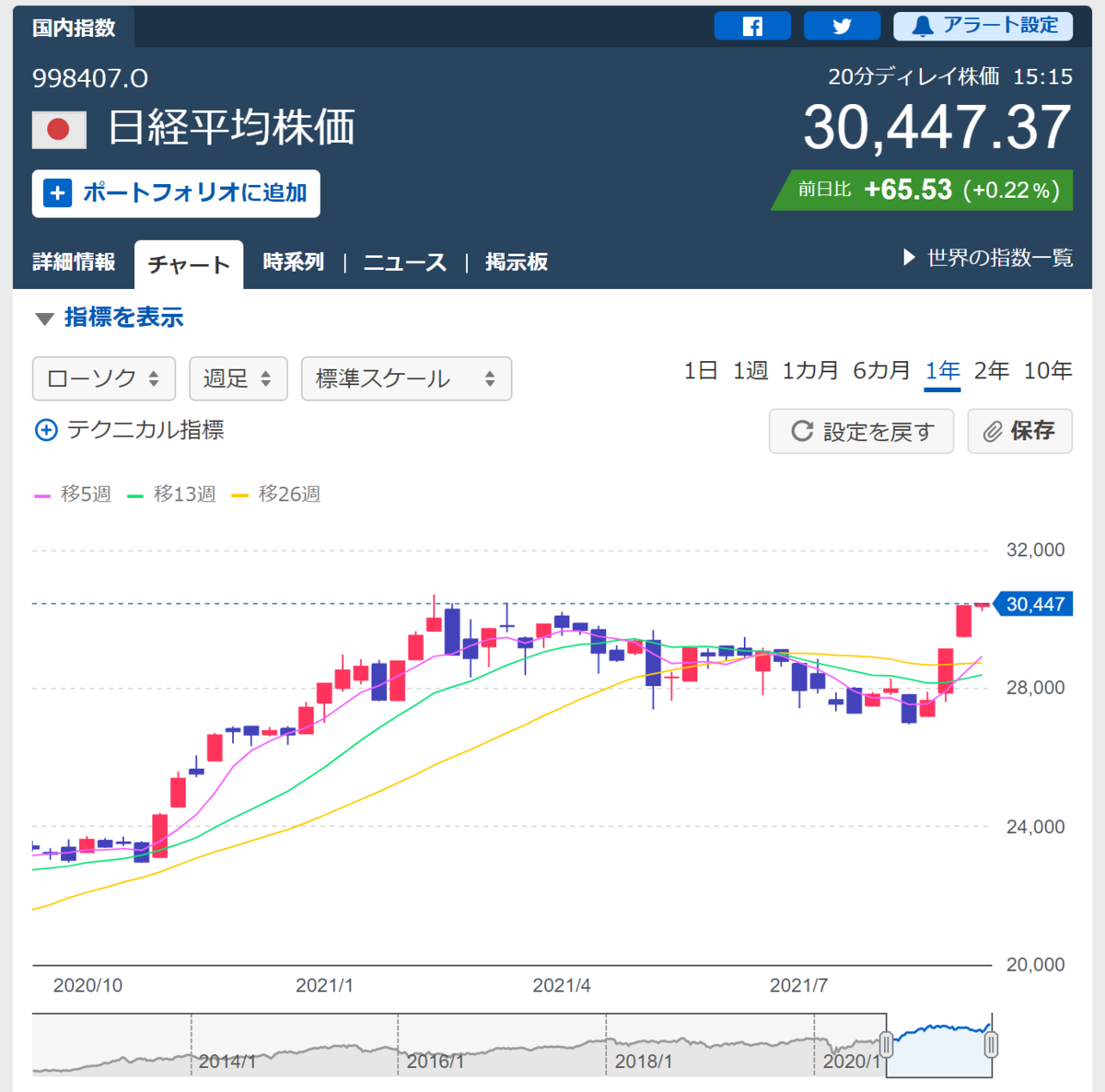Click the 998407.O ticker code

click(90, 78)
